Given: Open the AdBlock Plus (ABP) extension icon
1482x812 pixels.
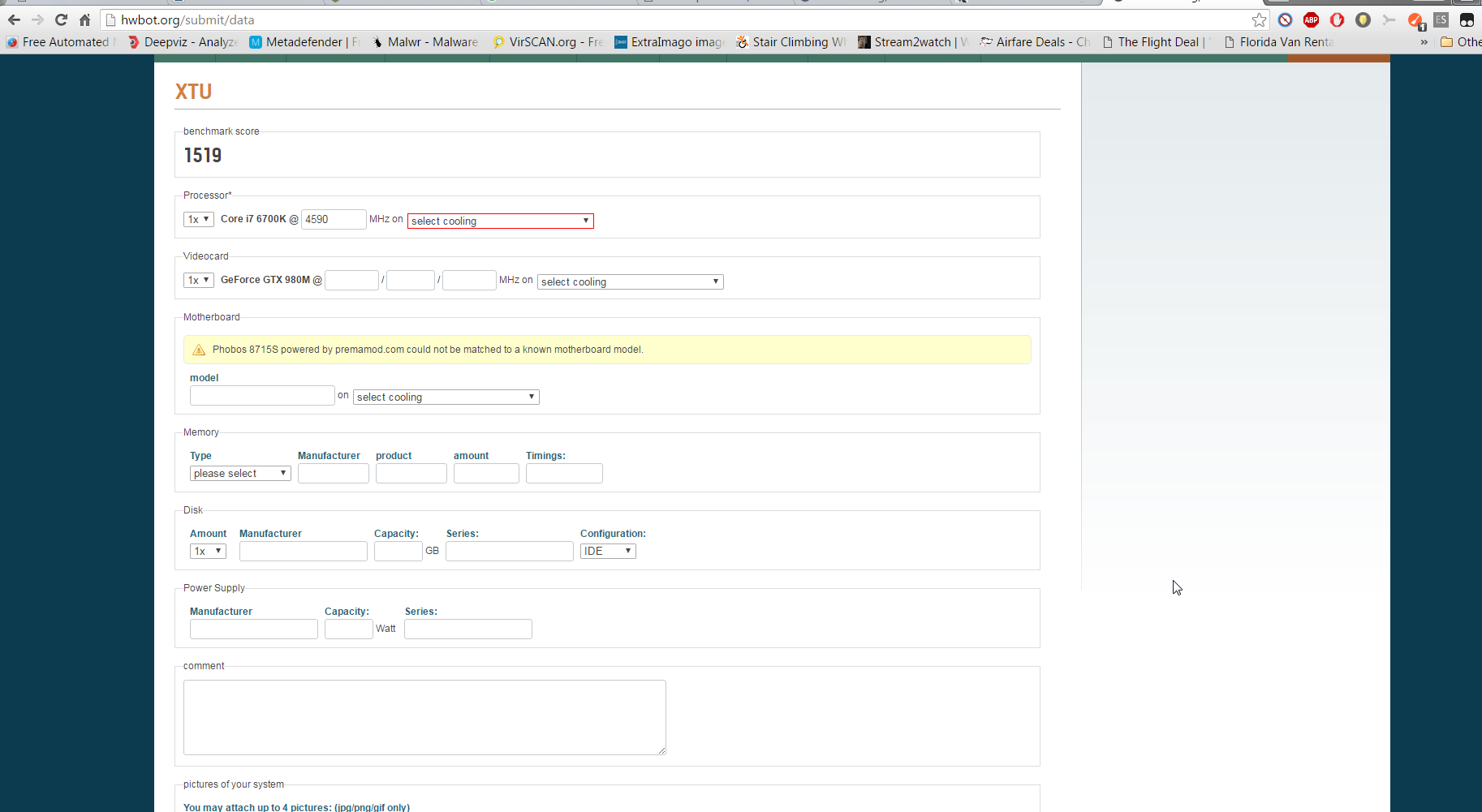Looking at the screenshot, I should pyautogui.click(x=1311, y=19).
